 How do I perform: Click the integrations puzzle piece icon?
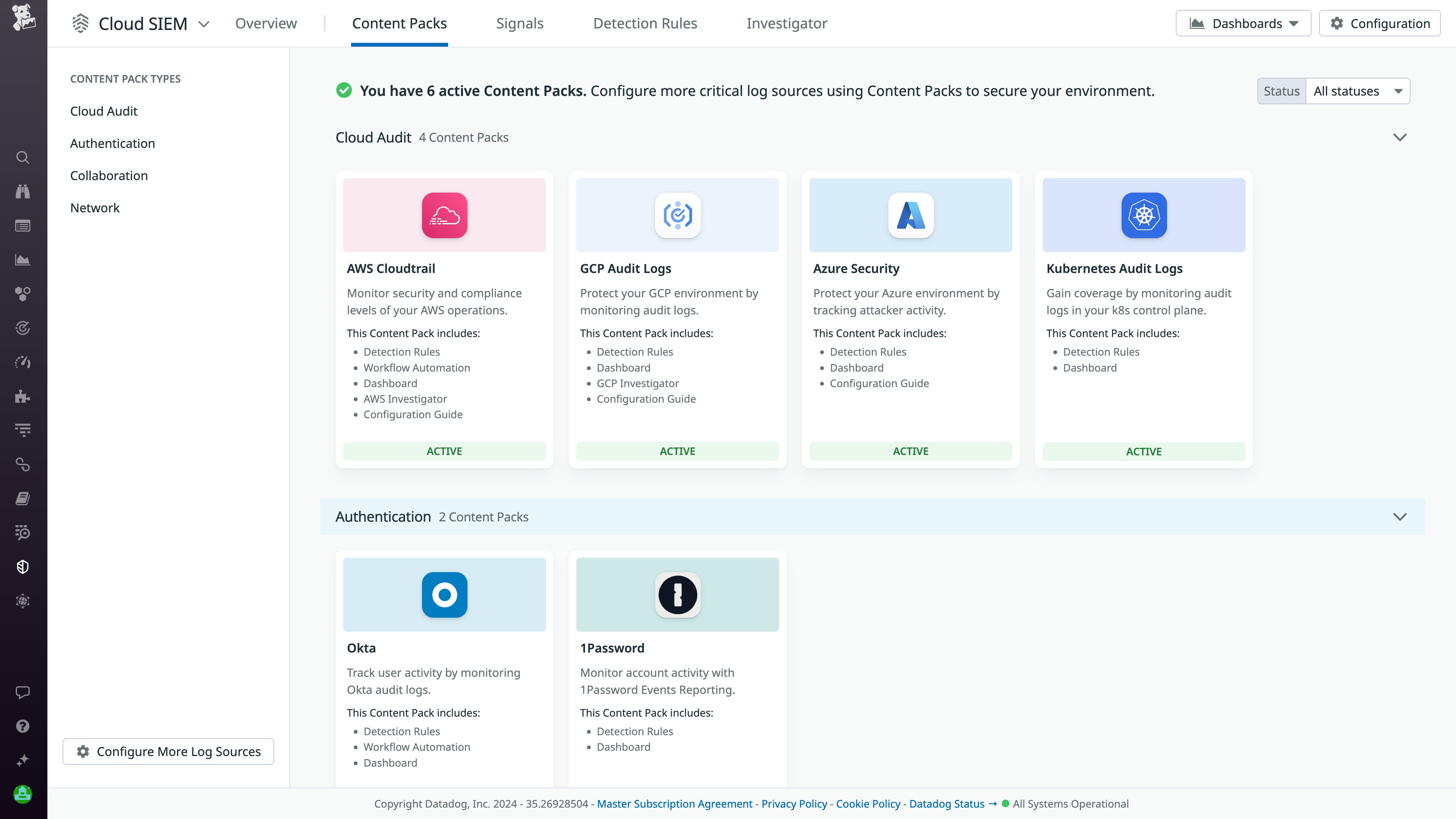point(23,396)
